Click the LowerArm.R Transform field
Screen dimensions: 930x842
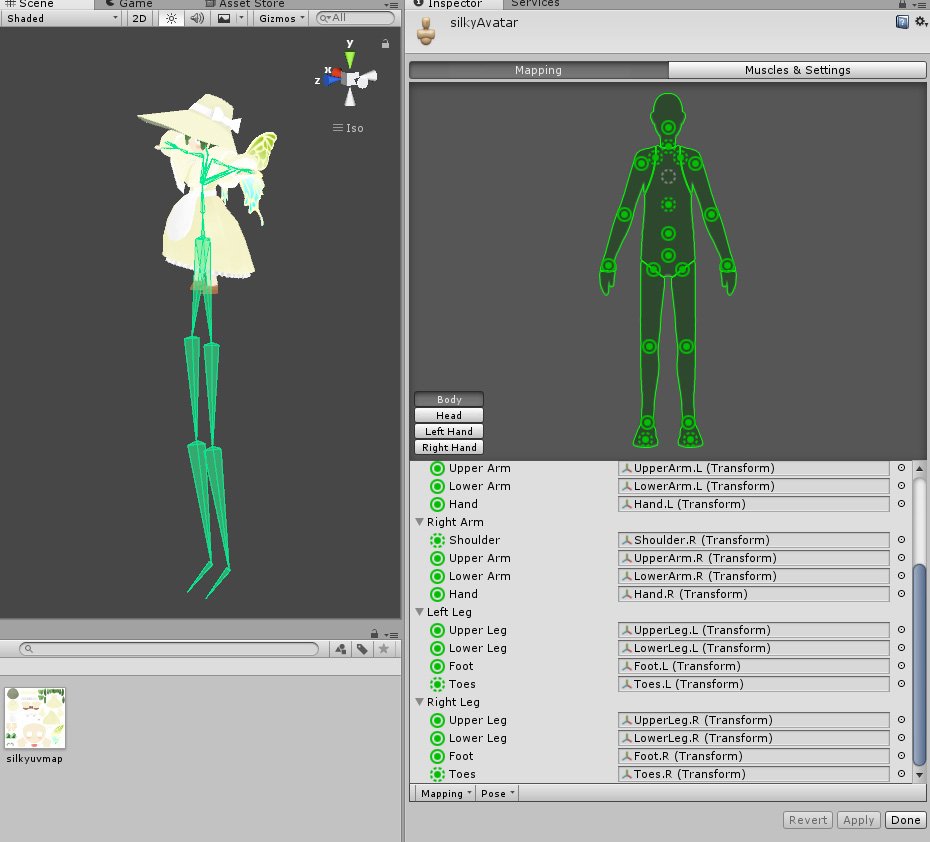[x=753, y=576]
